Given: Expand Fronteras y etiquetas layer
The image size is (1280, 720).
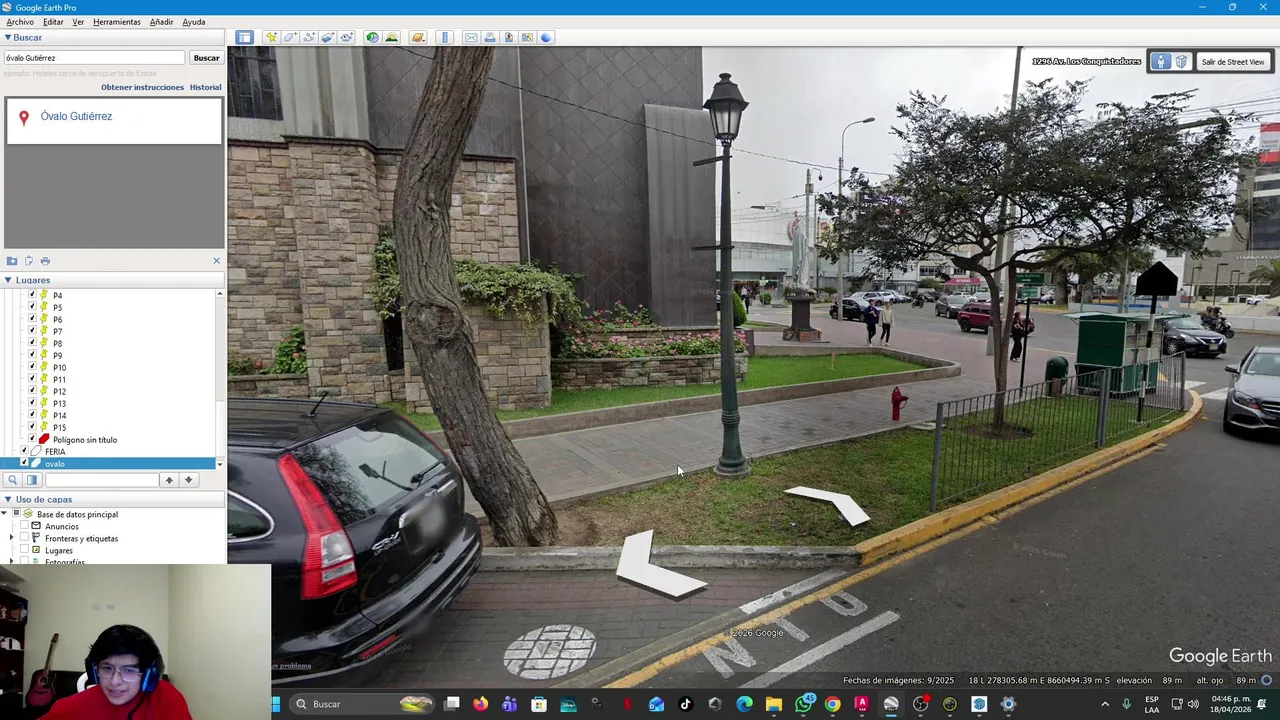Looking at the screenshot, I should point(11,538).
